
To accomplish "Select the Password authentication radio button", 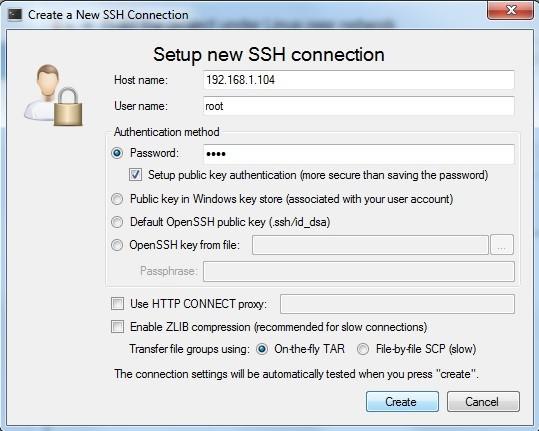I will point(117,153).
